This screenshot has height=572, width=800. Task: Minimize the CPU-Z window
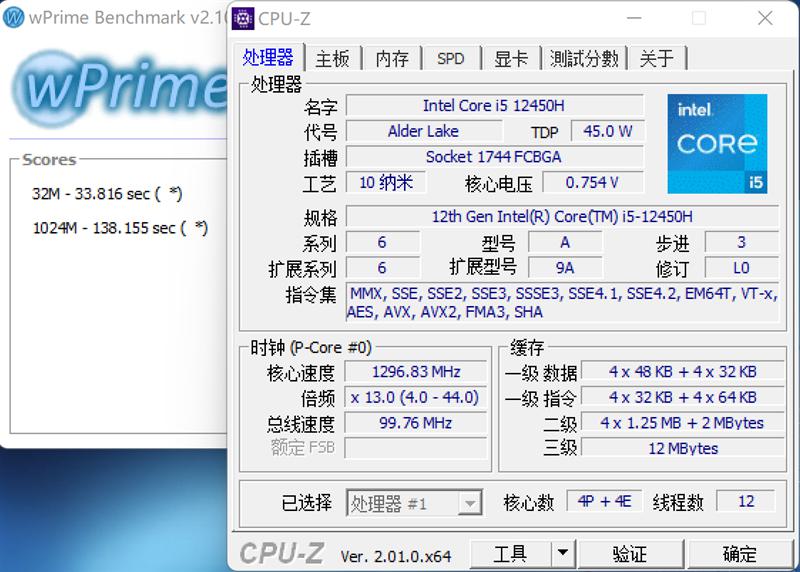[634, 18]
